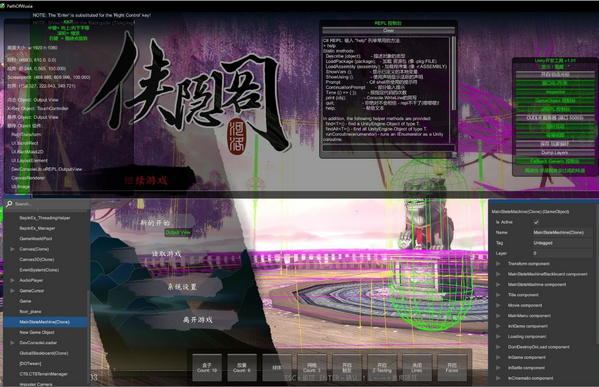Screen dimensions: 599x387
Task: Click the Fallback Generic 控制台 button
Action: coord(555,162)
